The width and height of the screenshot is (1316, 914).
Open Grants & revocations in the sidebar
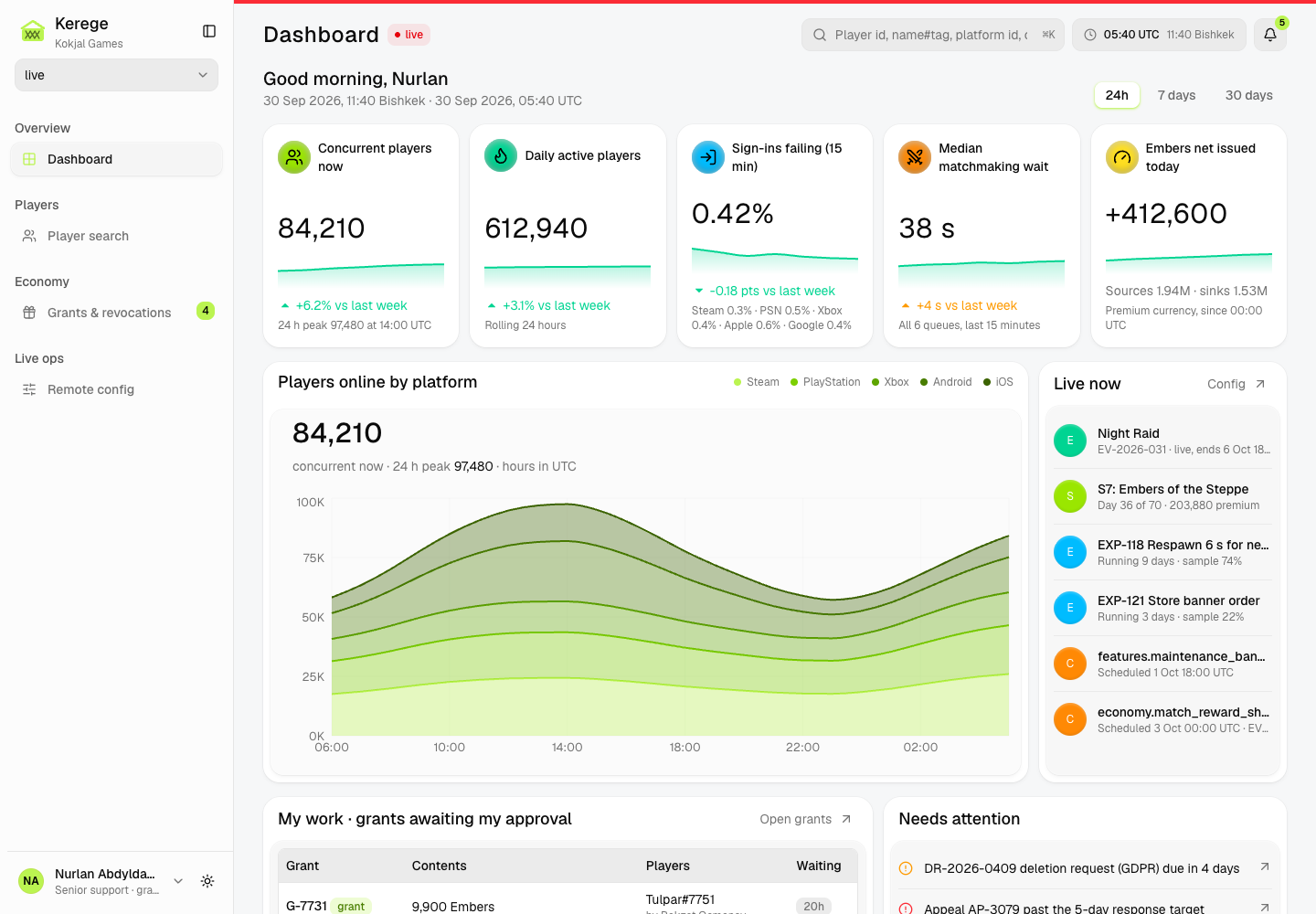pyautogui.click(x=117, y=313)
